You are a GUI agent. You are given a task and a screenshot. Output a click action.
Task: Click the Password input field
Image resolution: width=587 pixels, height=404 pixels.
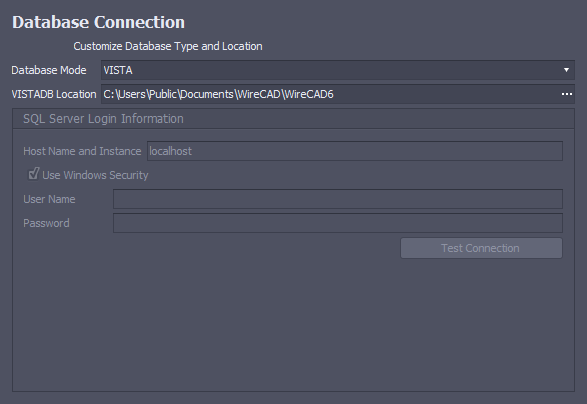tap(338, 223)
